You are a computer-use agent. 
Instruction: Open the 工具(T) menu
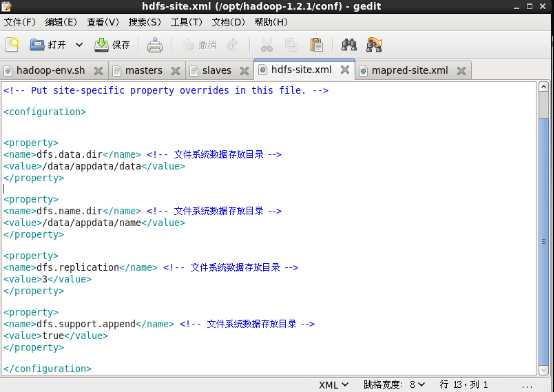pos(187,22)
